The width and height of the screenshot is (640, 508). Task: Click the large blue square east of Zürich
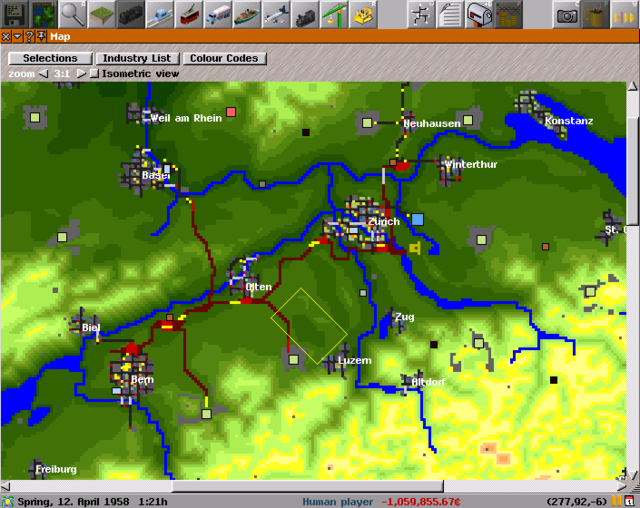417,219
